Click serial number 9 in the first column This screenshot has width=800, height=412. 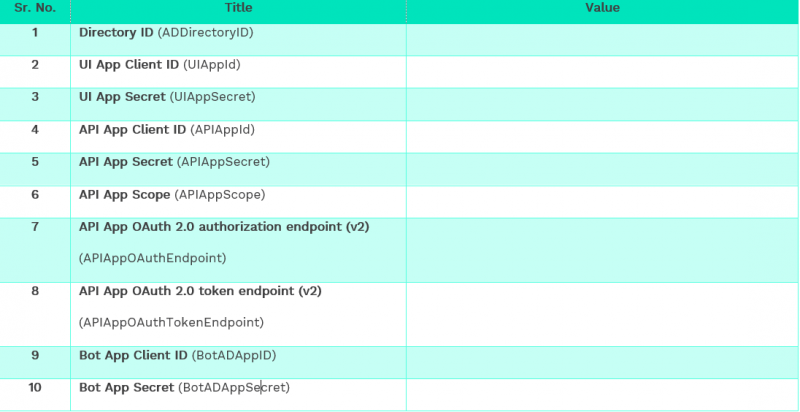coord(35,356)
